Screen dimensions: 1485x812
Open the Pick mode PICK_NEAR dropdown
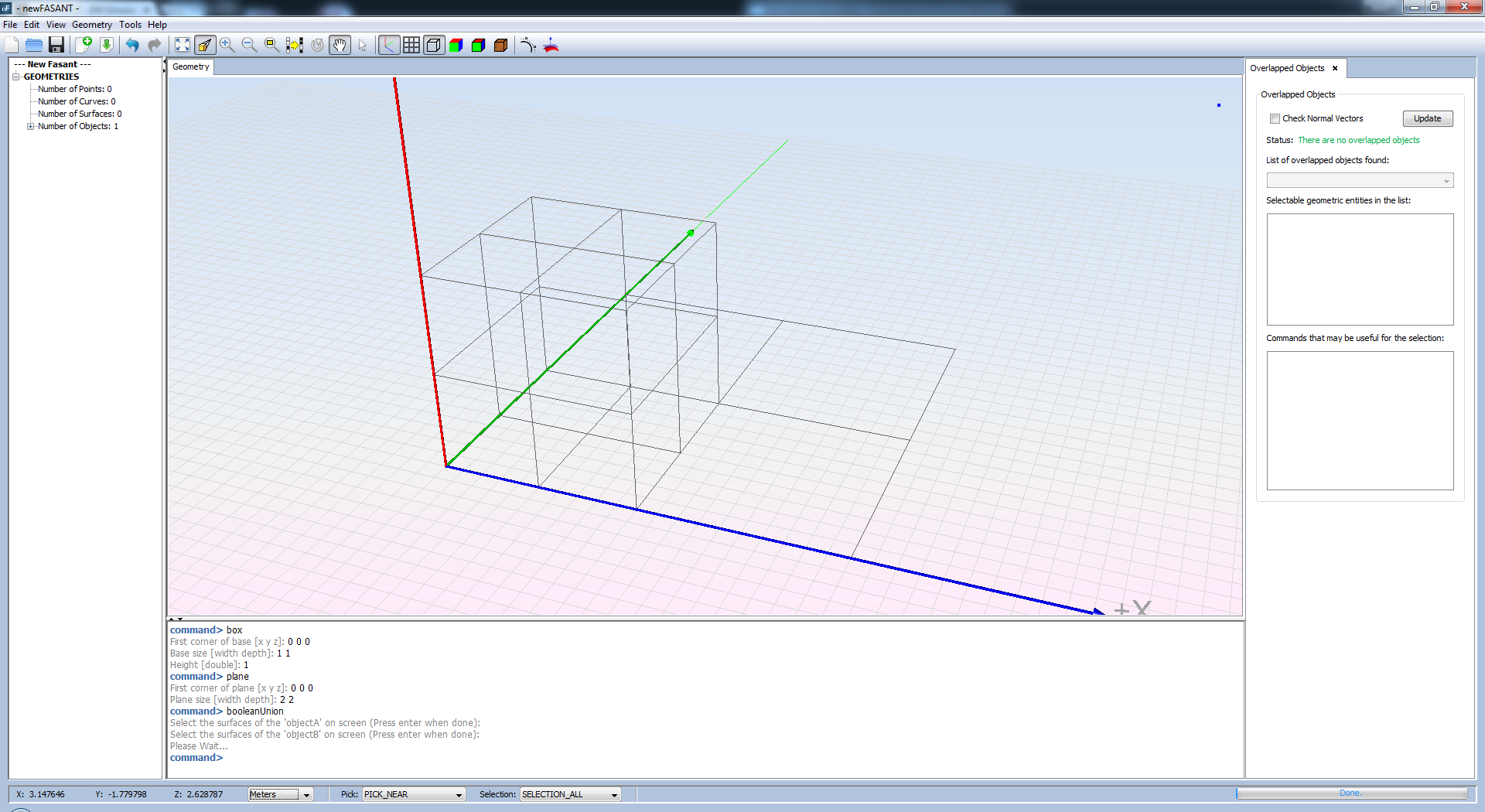(x=414, y=794)
